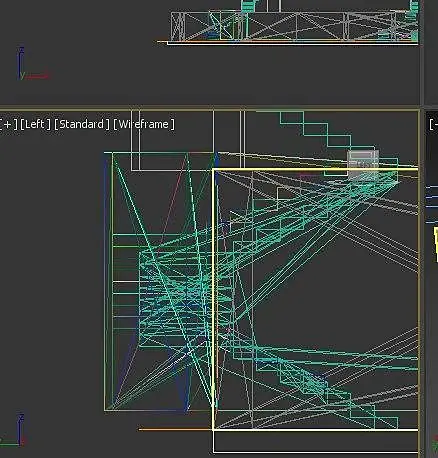Select the top edge of the yellow highlighted rectangle
The width and height of the screenshot is (438, 458).
pos(315,170)
